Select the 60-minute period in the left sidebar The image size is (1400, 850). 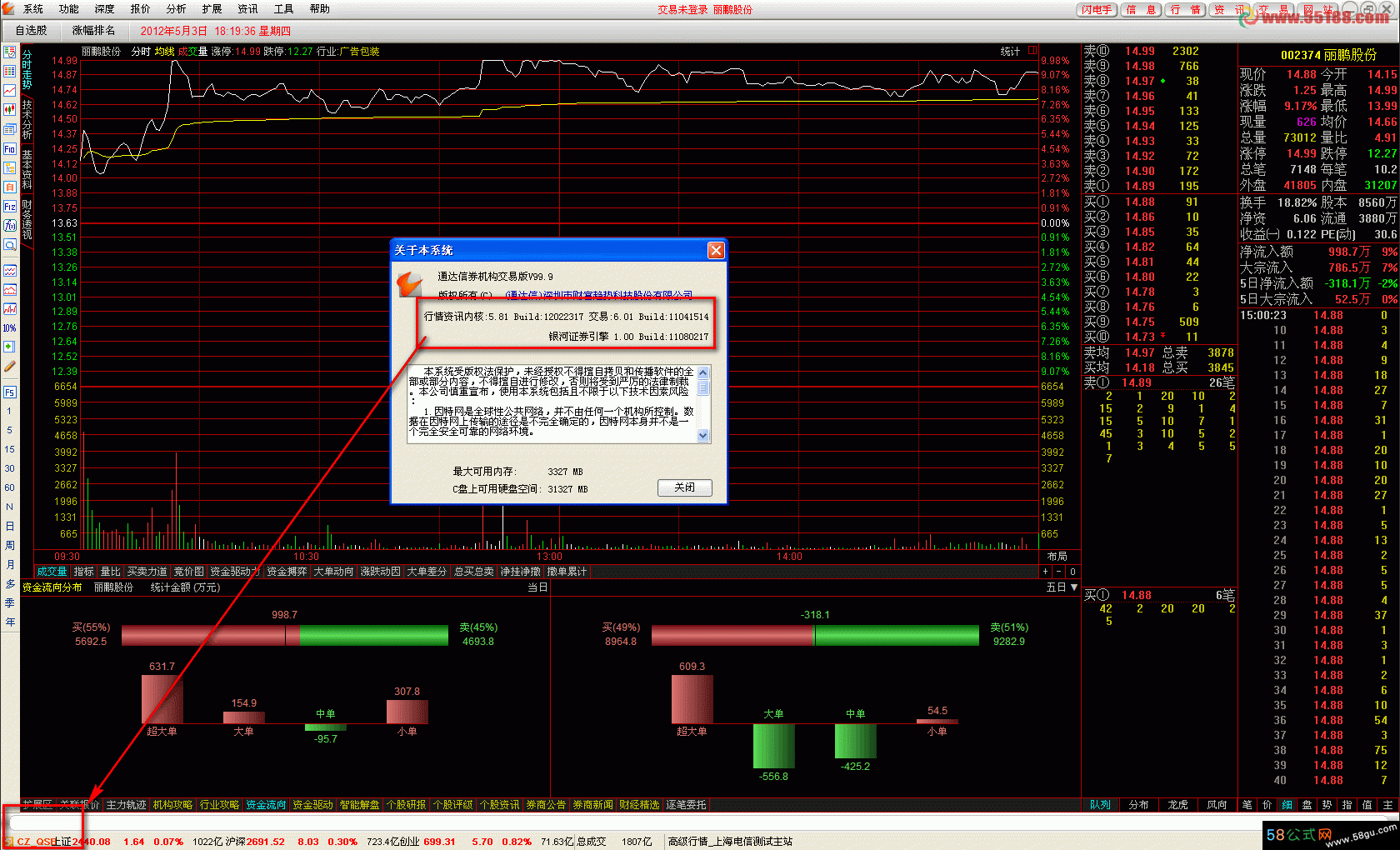(10, 487)
